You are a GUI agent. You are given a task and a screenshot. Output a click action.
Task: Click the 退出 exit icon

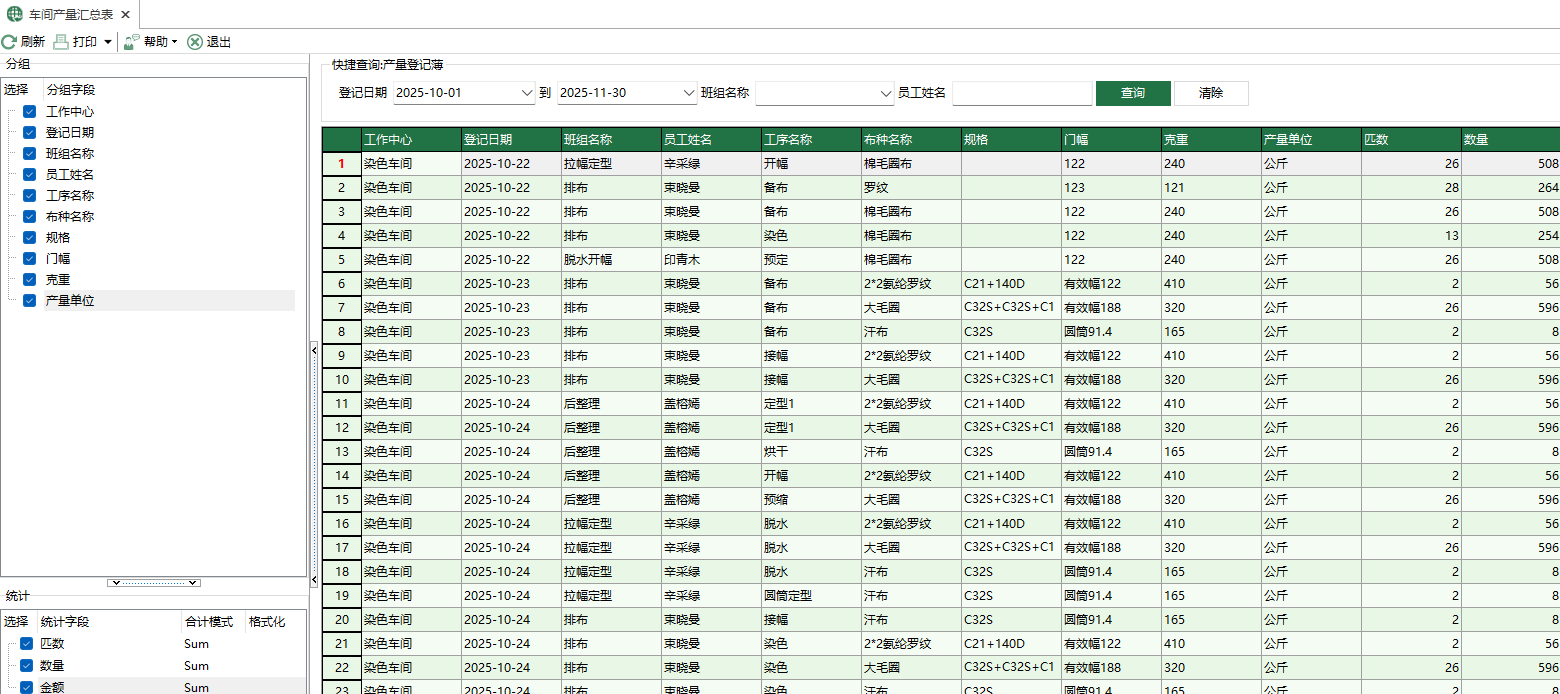[193, 41]
